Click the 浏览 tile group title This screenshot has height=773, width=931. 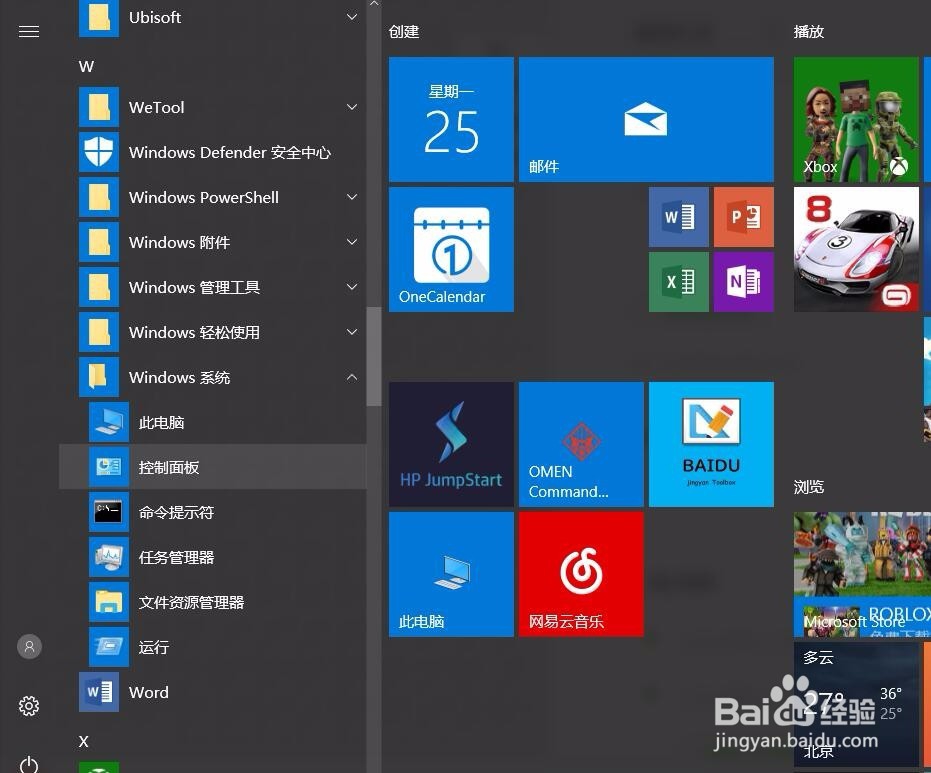tap(809, 487)
